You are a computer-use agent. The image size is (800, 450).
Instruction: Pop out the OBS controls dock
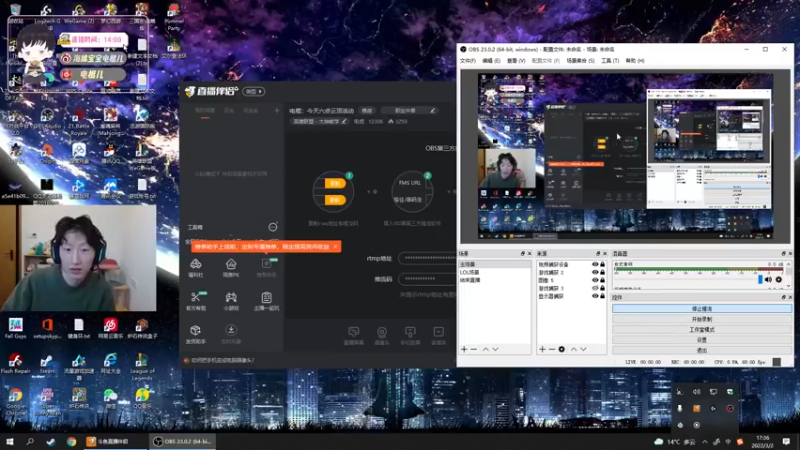click(784, 297)
